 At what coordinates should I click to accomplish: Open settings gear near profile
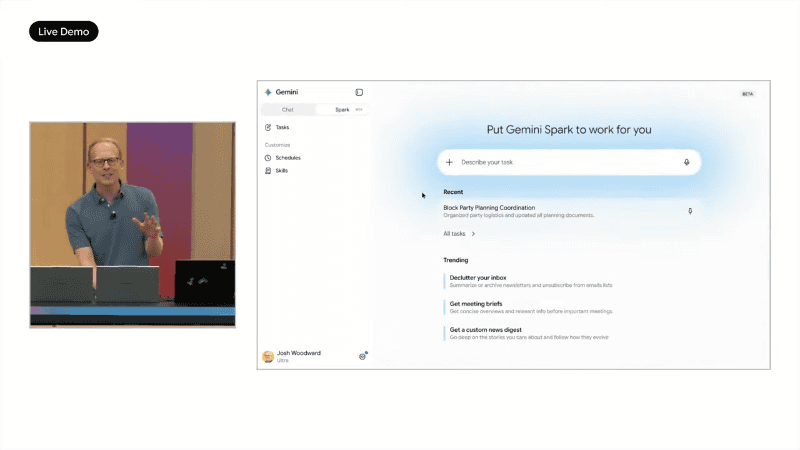[x=362, y=357]
